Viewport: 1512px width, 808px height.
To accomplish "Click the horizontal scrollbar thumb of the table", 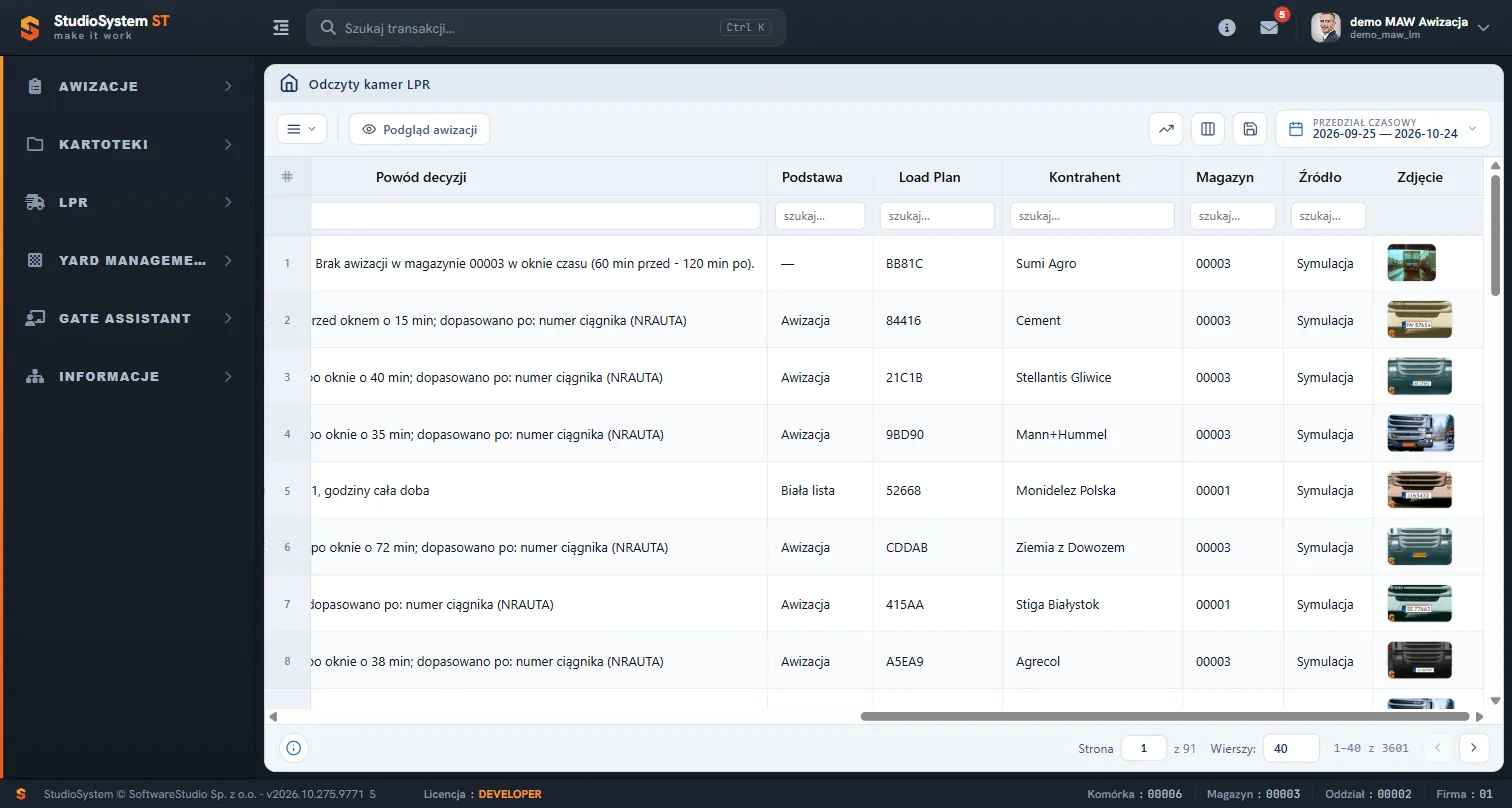I will pos(1165,716).
